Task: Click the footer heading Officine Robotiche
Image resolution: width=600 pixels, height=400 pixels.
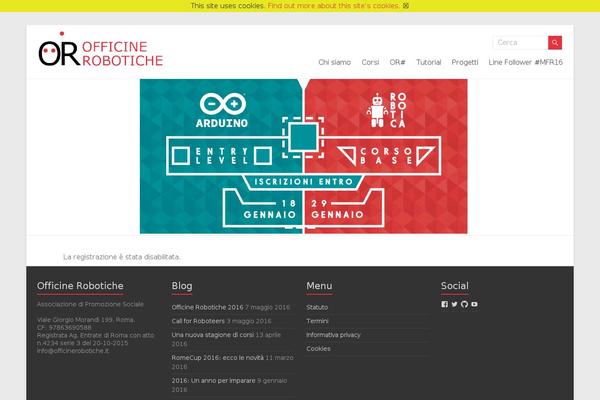Action: tap(80, 286)
